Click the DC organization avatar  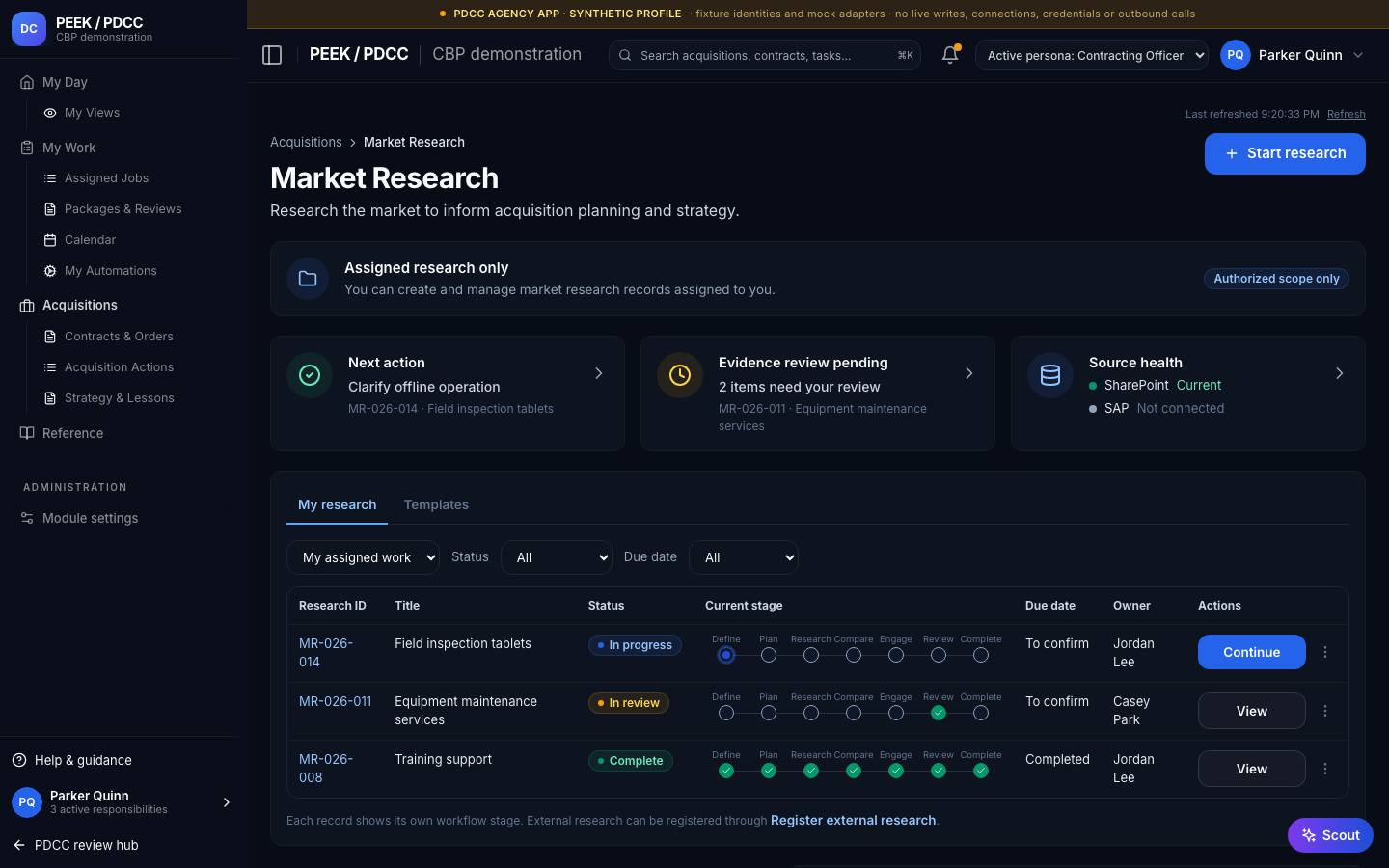coord(29,29)
